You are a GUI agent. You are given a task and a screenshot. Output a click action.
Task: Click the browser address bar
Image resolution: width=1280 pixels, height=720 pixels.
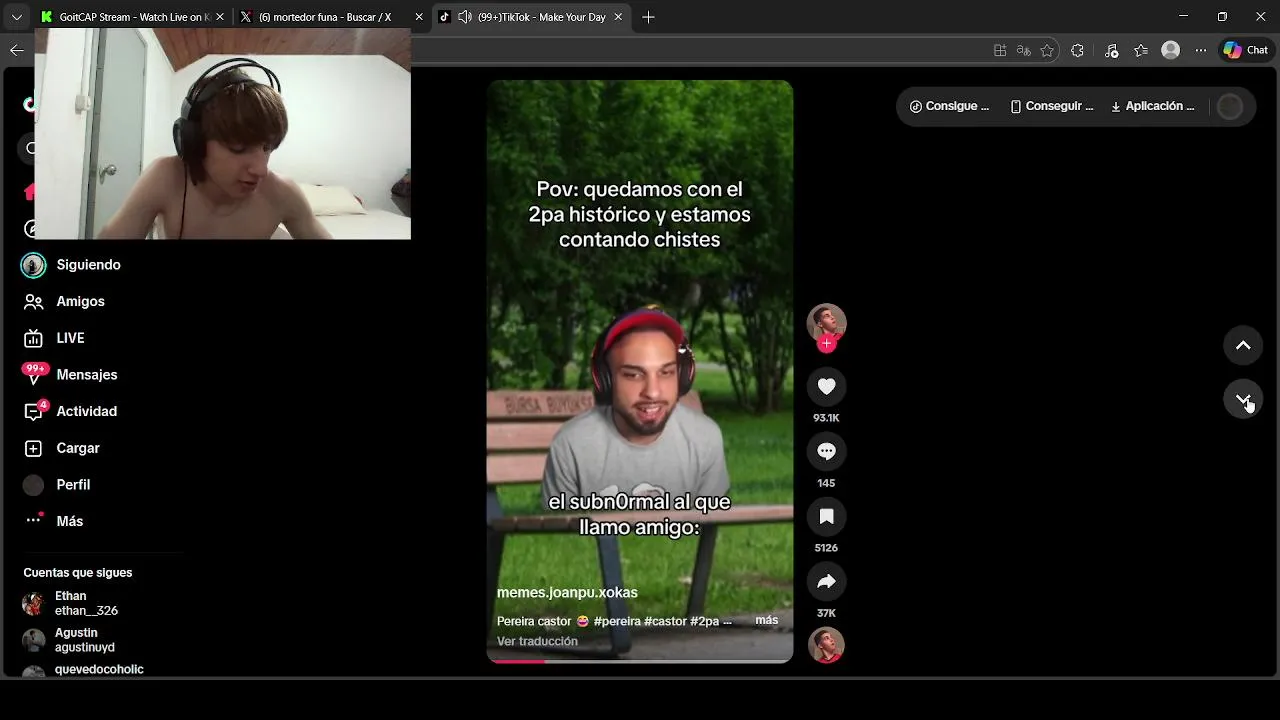point(700,50)
